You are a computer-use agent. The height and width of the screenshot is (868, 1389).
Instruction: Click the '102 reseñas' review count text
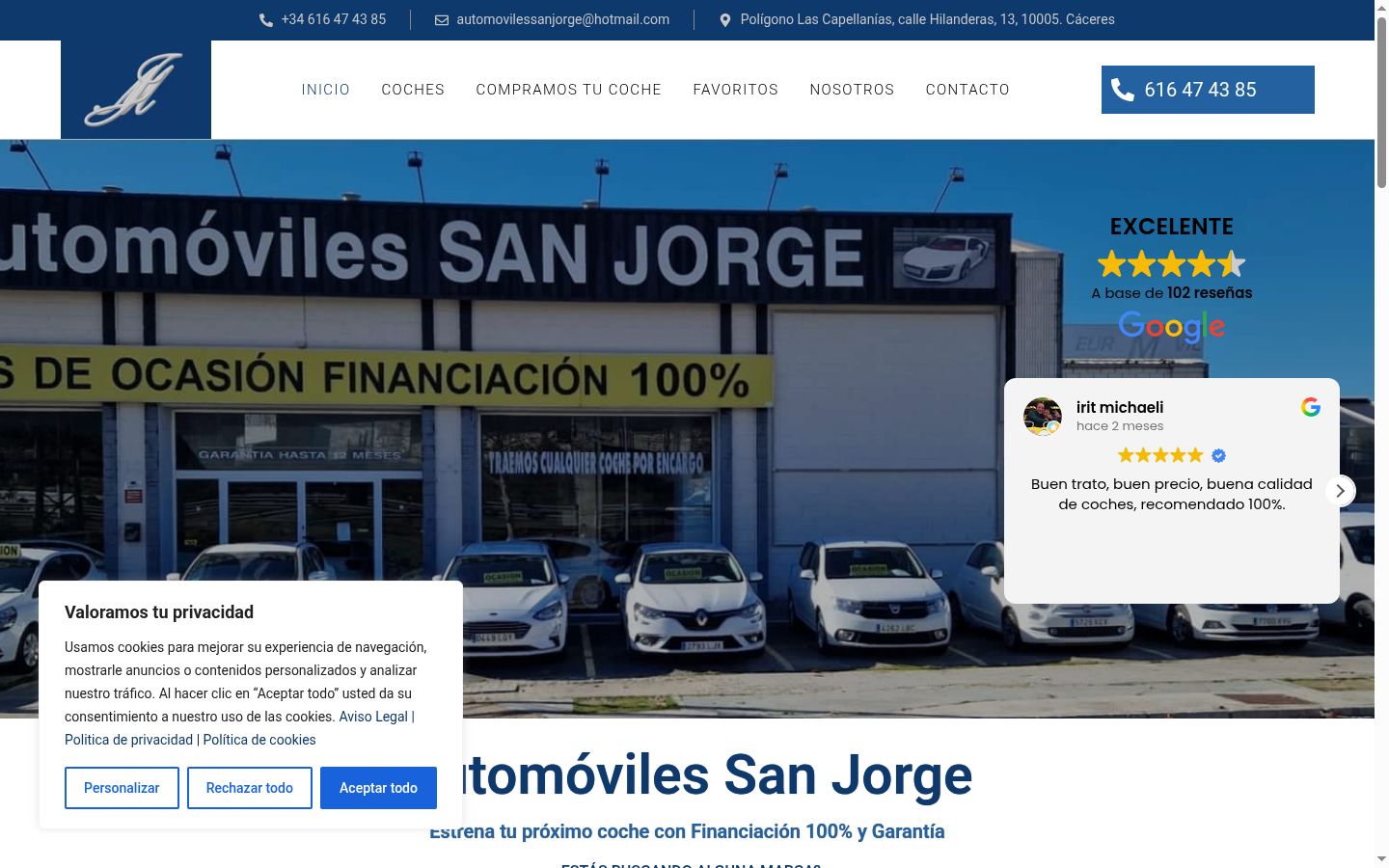[1210, 292]
